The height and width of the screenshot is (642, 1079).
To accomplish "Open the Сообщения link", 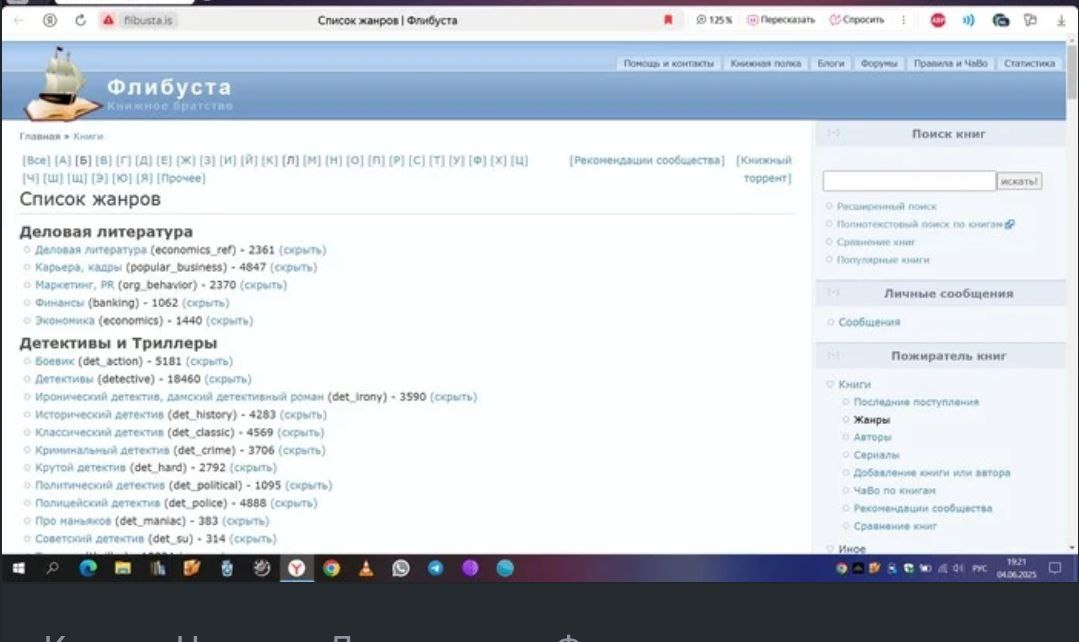I will 869,322.
